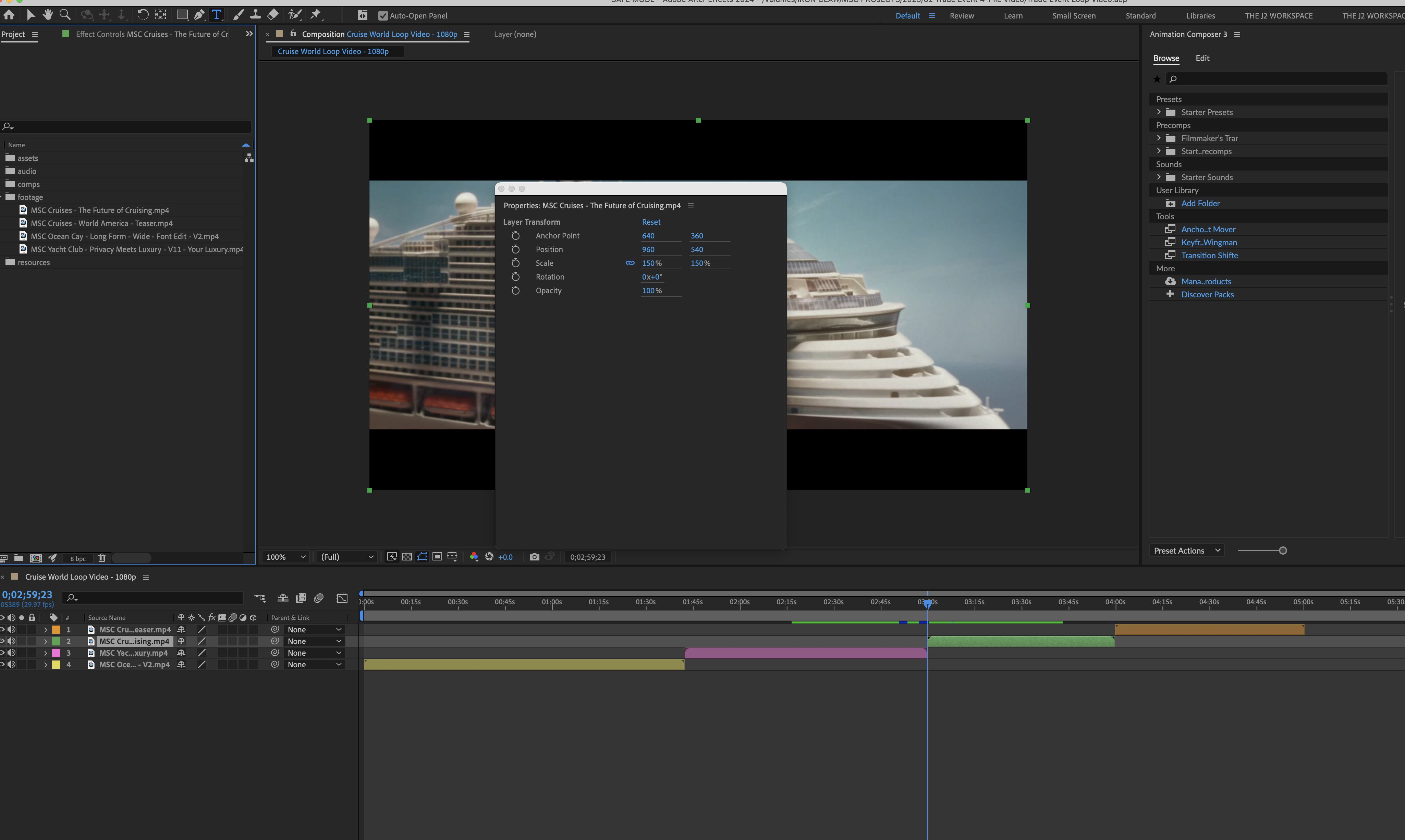Expand the Starter Presets folder
The height and width of the screenshot is (840, 1405).
pos(1159,112)
